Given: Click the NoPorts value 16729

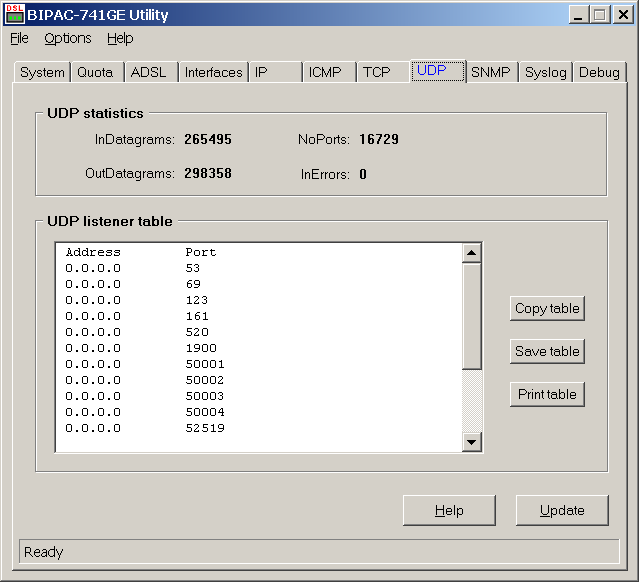Looking at the screenshot, I should [x=379, y=139].
